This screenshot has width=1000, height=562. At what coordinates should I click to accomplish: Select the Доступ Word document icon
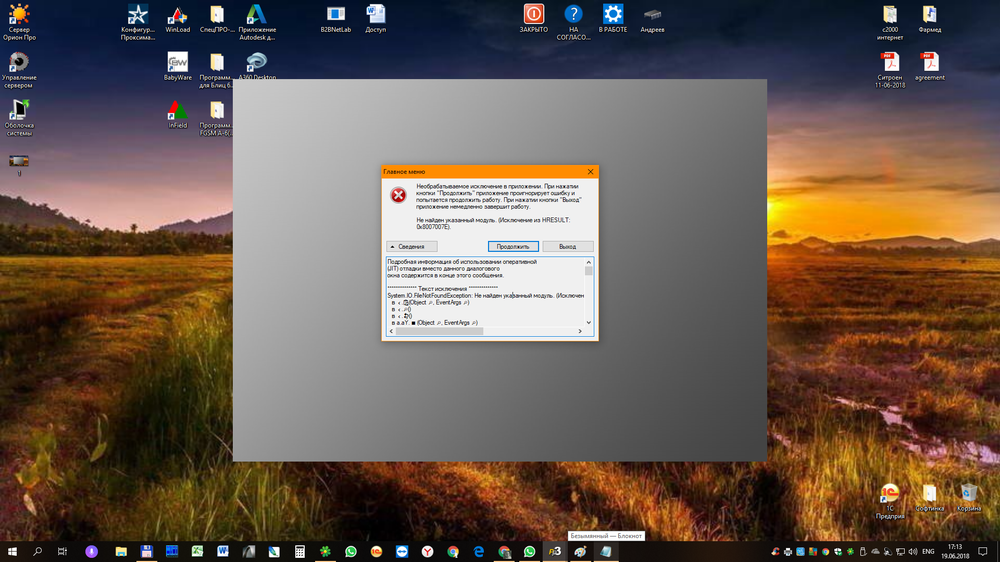(x=376, y=15)
